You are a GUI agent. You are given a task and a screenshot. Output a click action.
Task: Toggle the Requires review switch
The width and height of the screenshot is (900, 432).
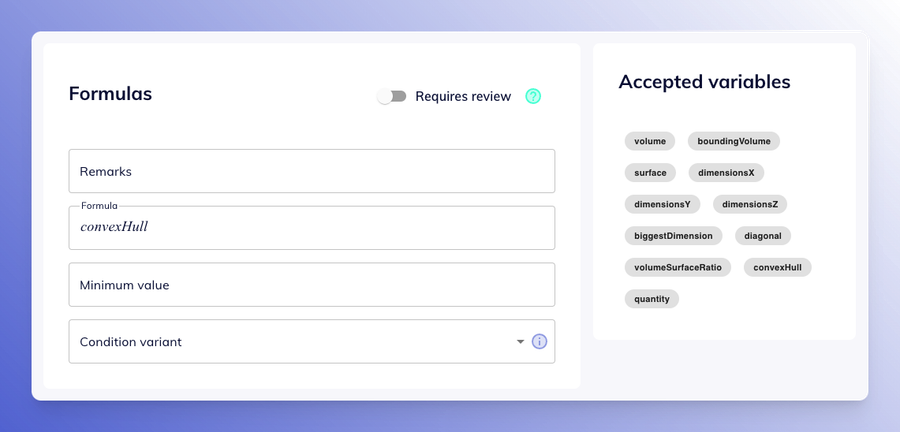[x=391, y=96]
